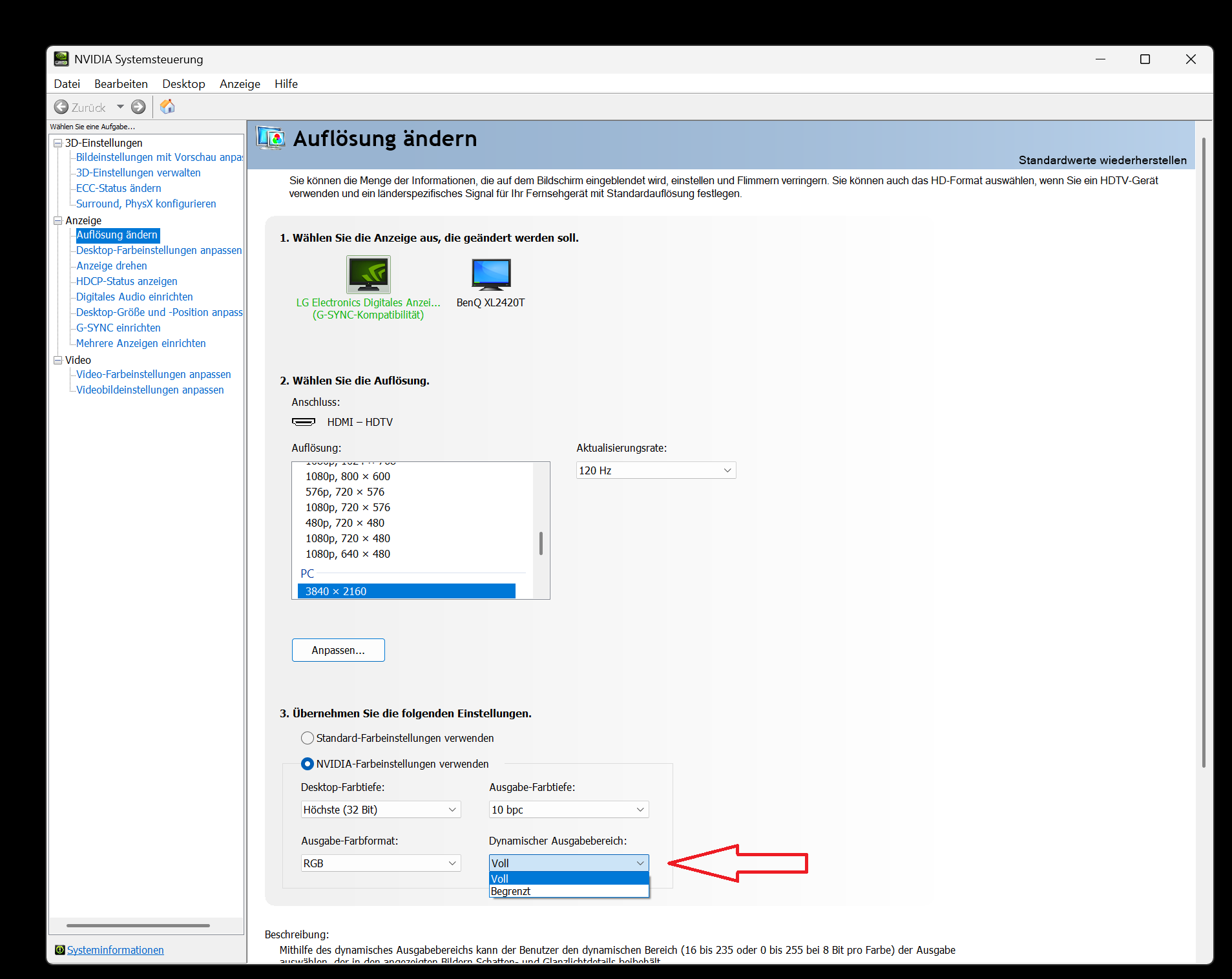
Task: Open the Datei menu
Action: [67, 84]
